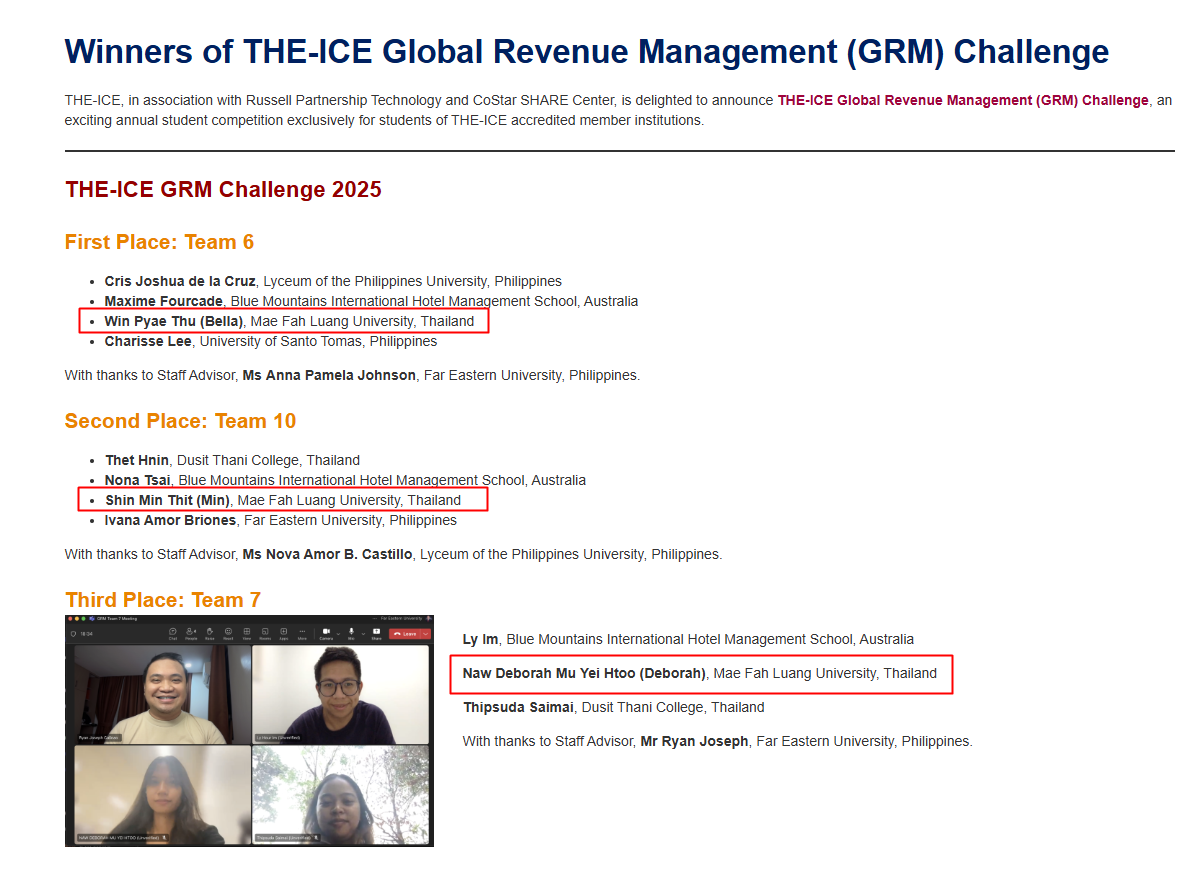Expand the camera options chevron
1204x871 pixels.
coord(337,634)
